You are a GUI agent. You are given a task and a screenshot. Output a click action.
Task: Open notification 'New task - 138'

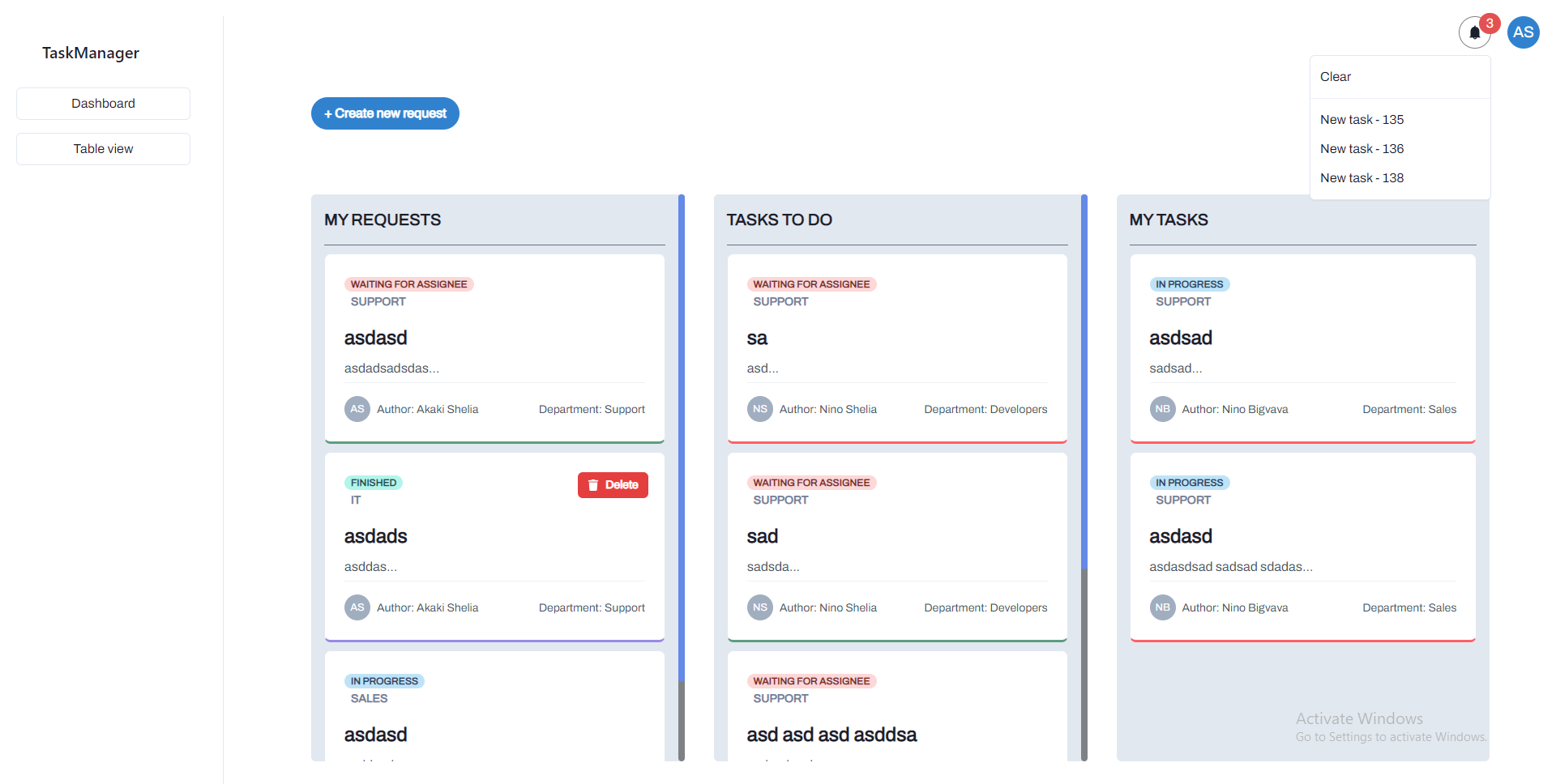click(1361, 178)
